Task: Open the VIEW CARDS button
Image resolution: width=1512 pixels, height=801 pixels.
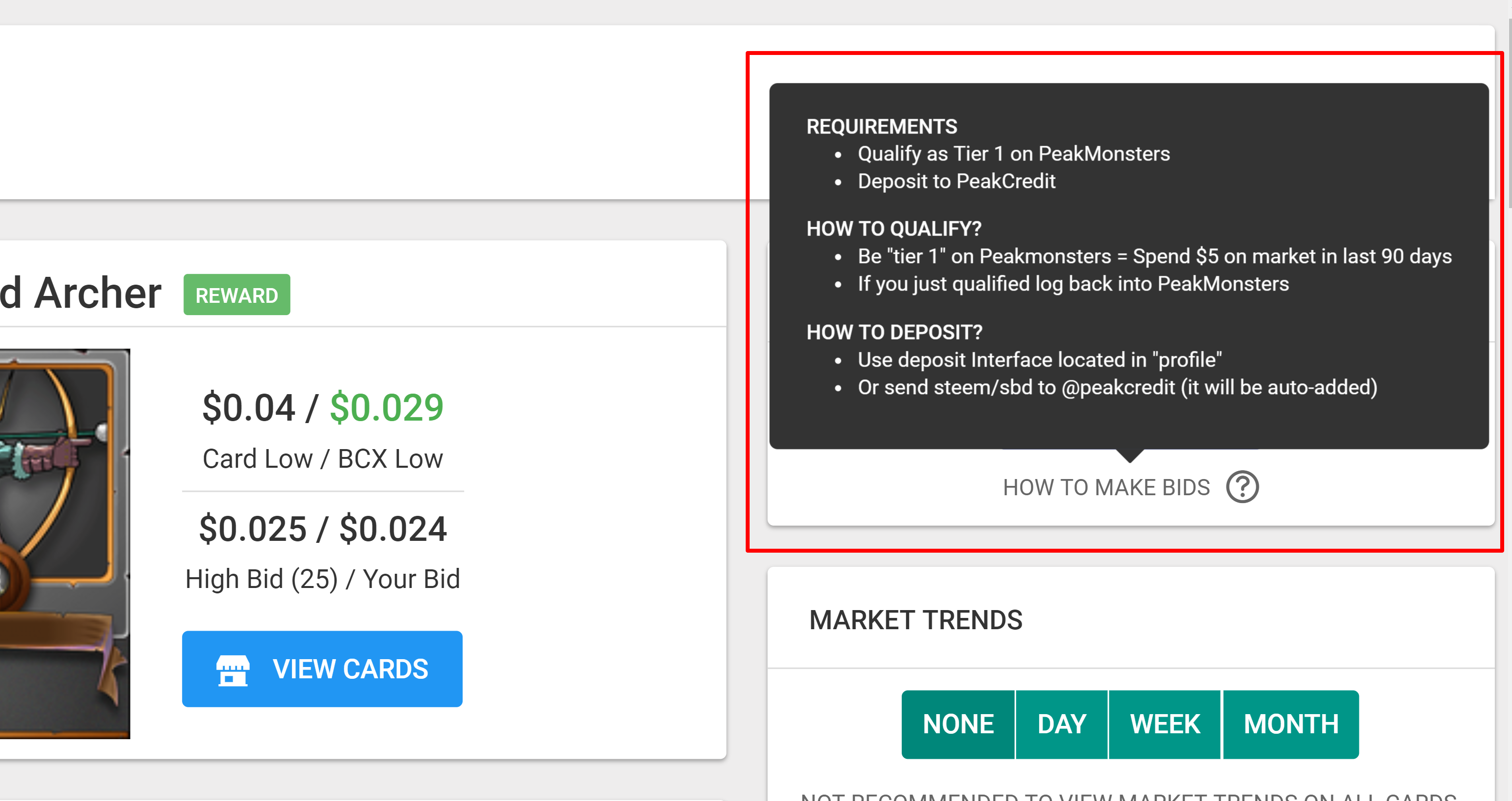Action: (x=322, y=669)
